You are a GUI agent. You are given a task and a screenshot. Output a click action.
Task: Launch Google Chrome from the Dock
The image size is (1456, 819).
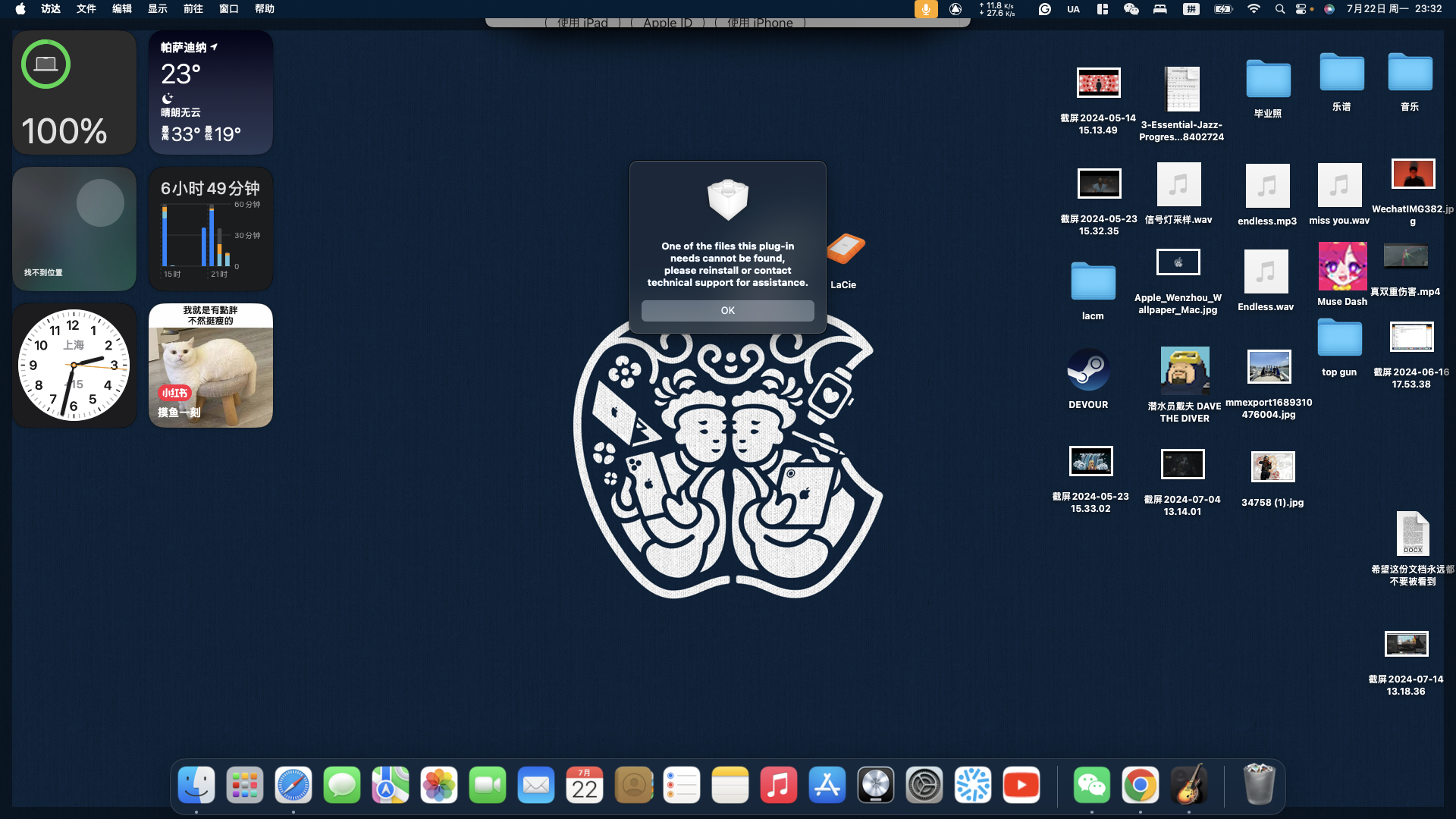pos(1141,785)
